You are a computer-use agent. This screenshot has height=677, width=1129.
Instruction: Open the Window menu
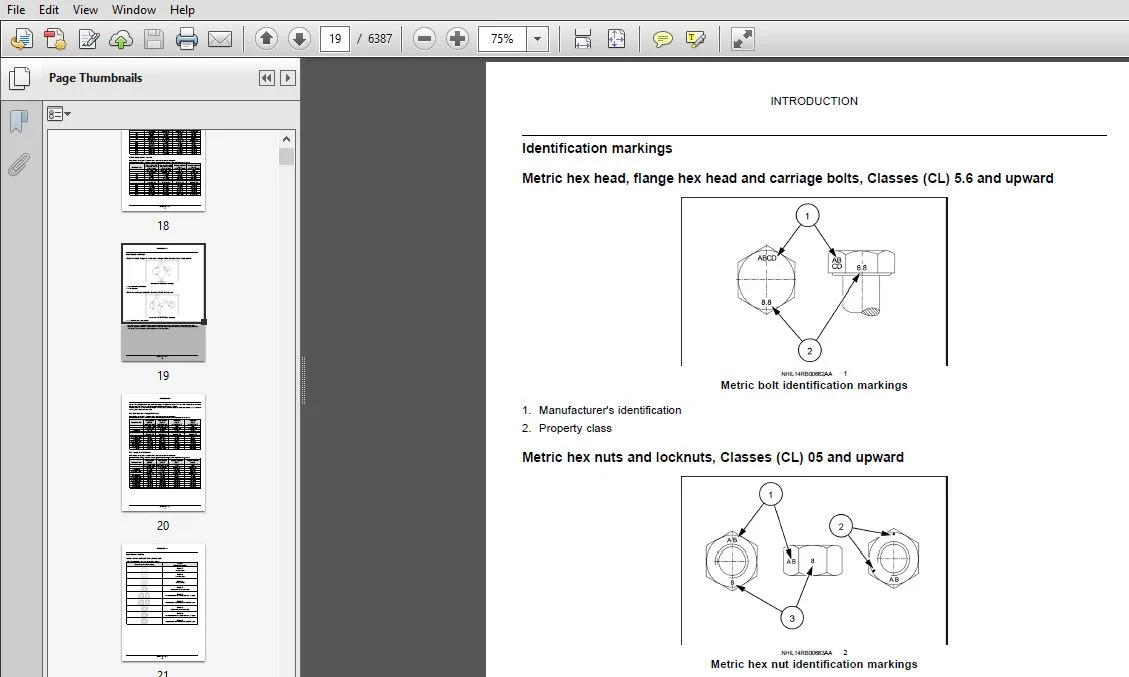click(134, 9)
